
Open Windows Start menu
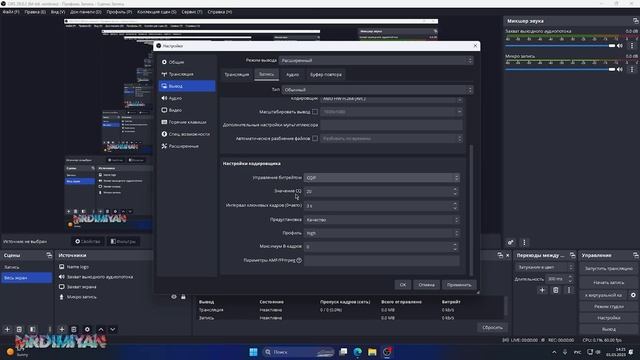[x=253, y=352]
